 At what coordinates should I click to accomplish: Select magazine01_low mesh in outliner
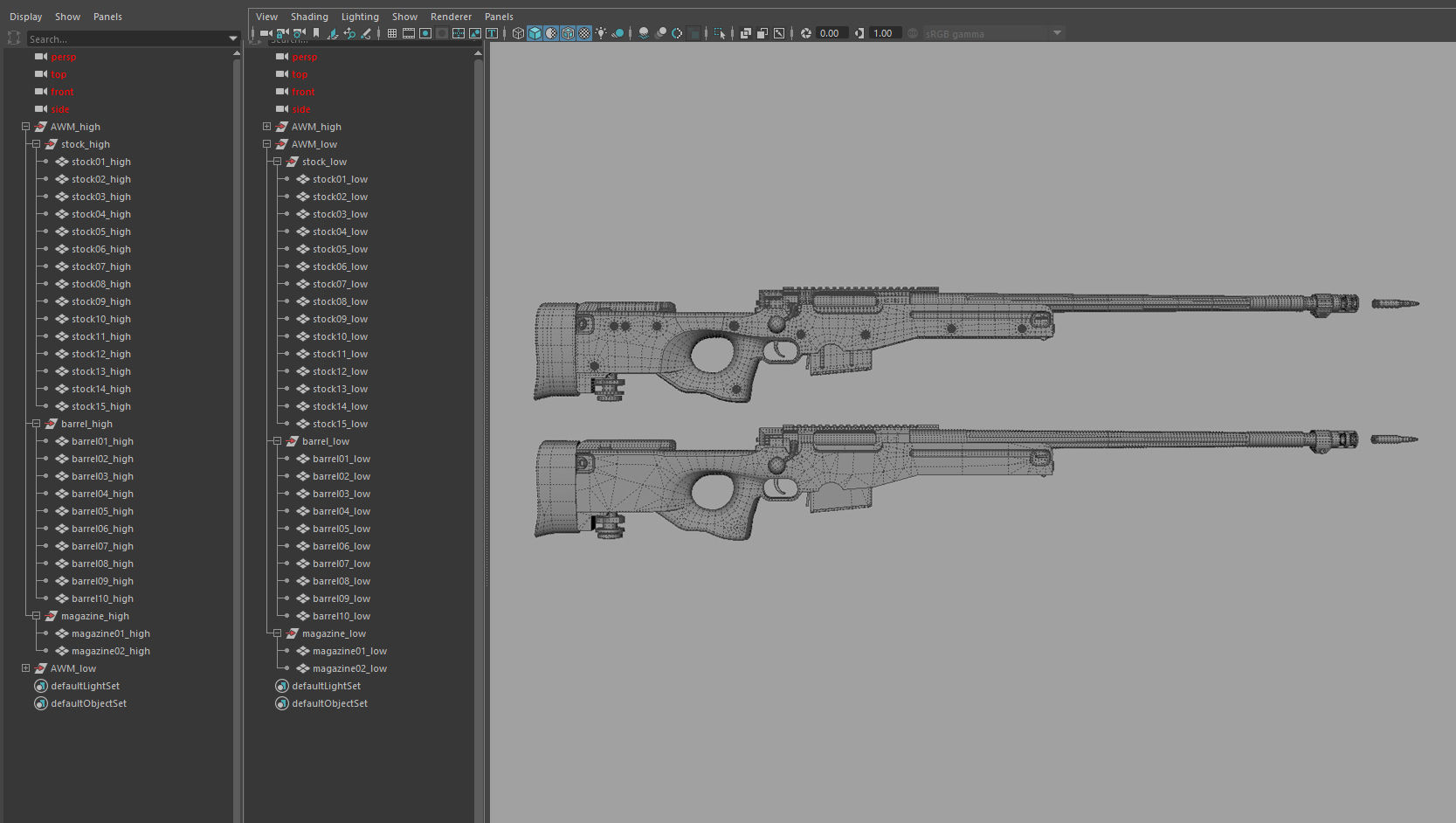pyautogui.click(x=349, y=651)
